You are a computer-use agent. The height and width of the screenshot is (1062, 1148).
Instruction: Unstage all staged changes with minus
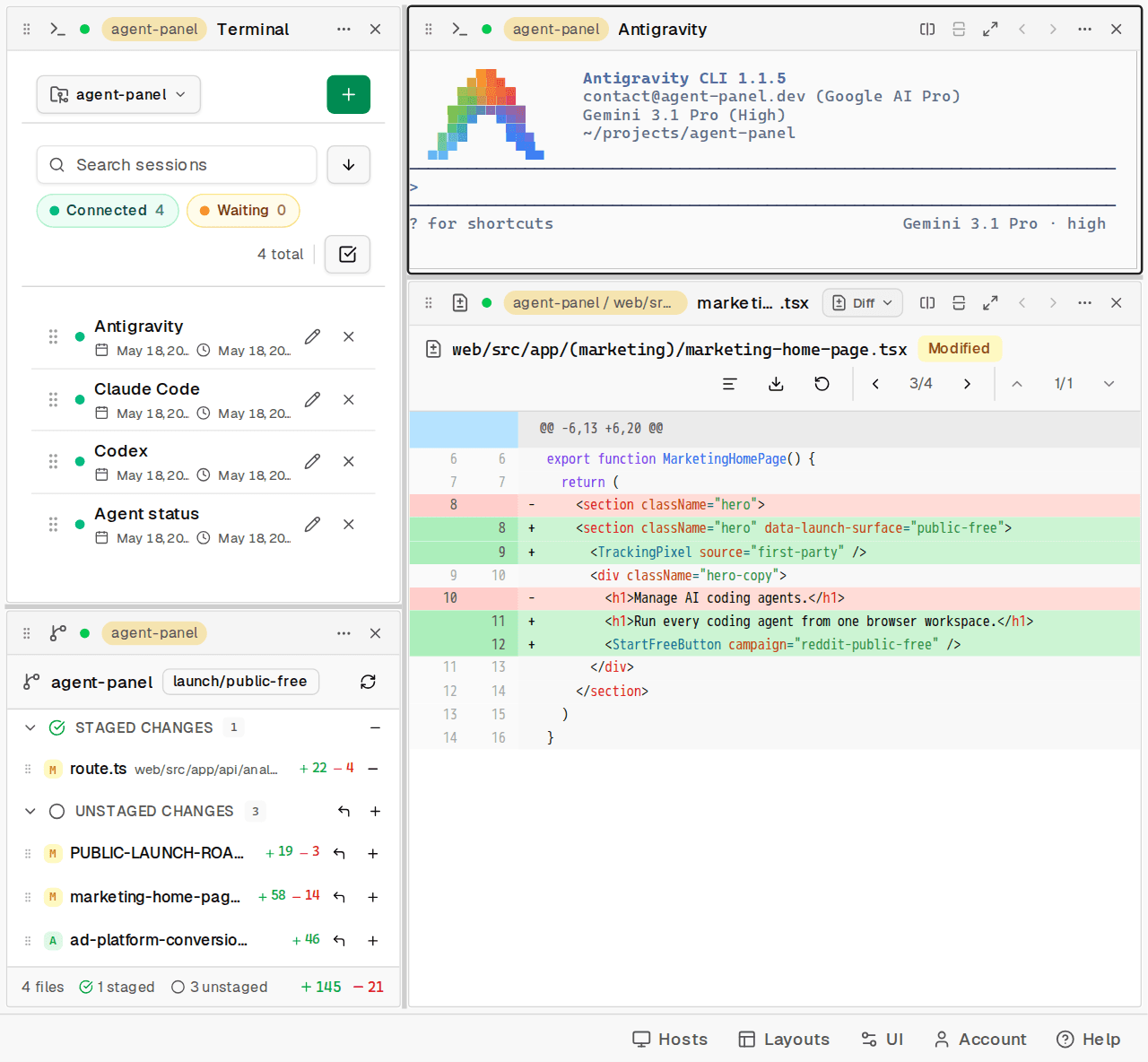click(x=375, y=728)
